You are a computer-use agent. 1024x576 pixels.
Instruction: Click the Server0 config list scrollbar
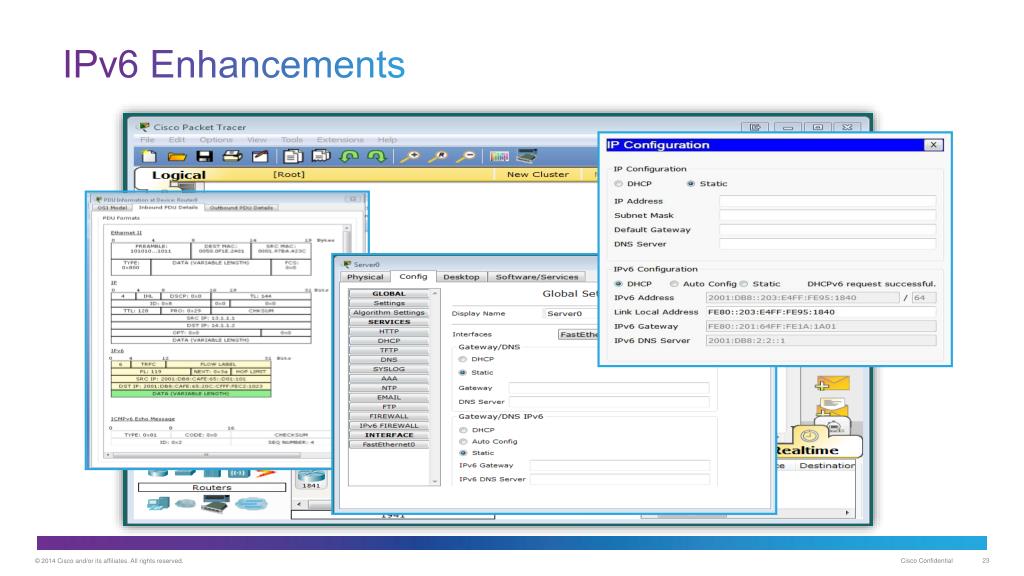click(x=435, y=387)
